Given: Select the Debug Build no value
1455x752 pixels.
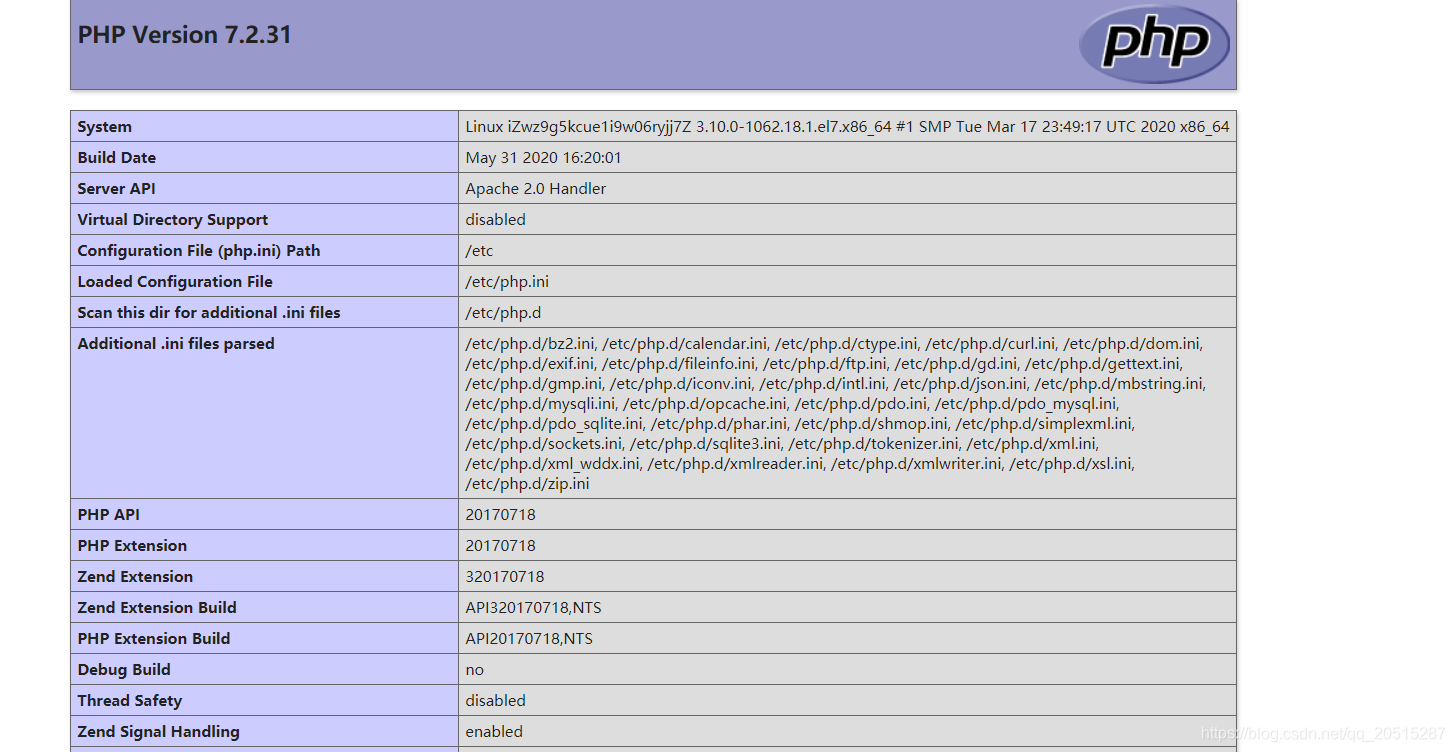Looking at the screenshot, I should pyautogui.click(x=475, y=670).
